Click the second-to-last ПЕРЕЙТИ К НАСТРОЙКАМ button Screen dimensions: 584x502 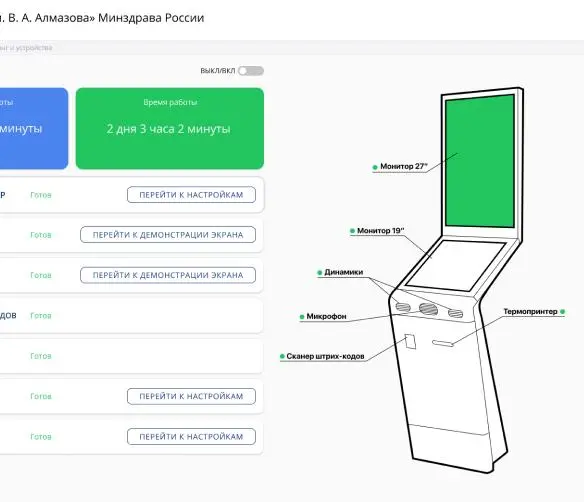click(x=191, y=396)
